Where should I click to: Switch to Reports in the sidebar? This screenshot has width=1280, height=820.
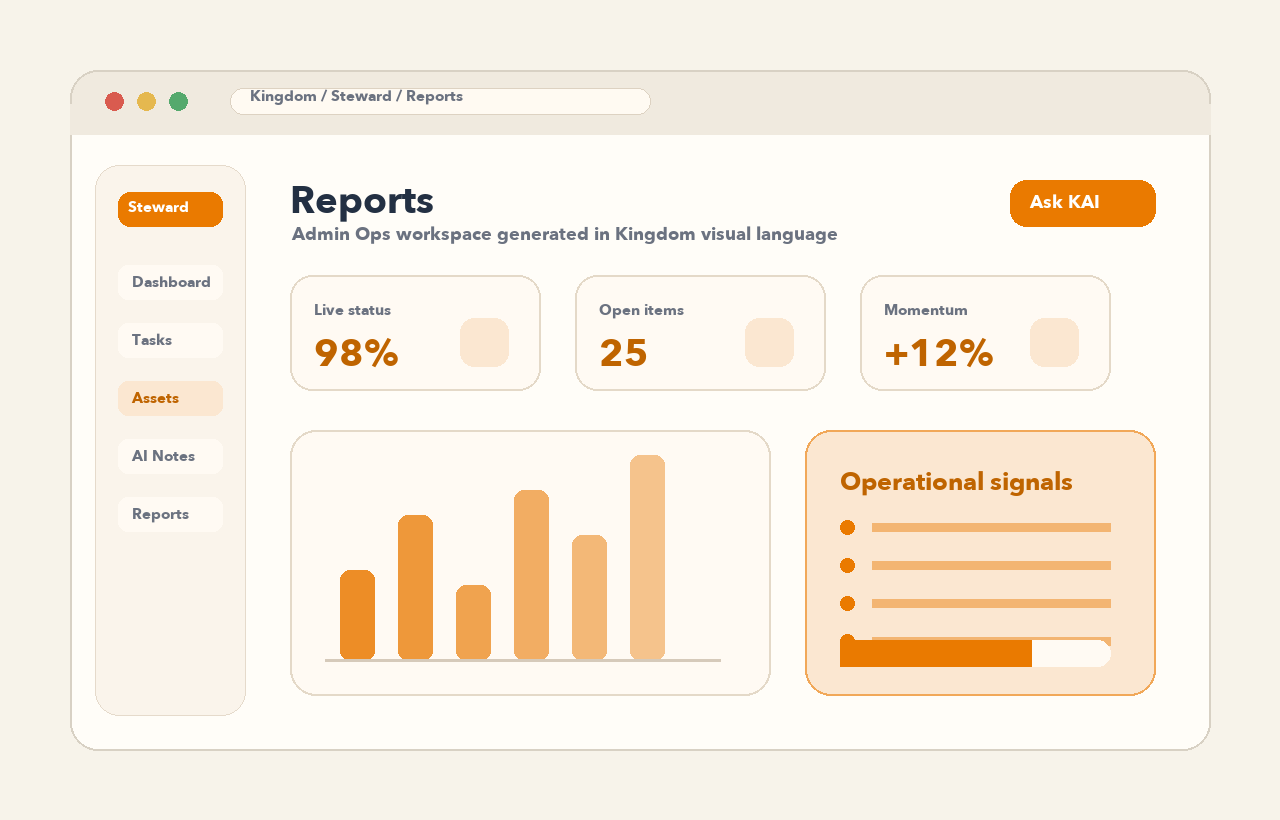[x=170, y=514]
